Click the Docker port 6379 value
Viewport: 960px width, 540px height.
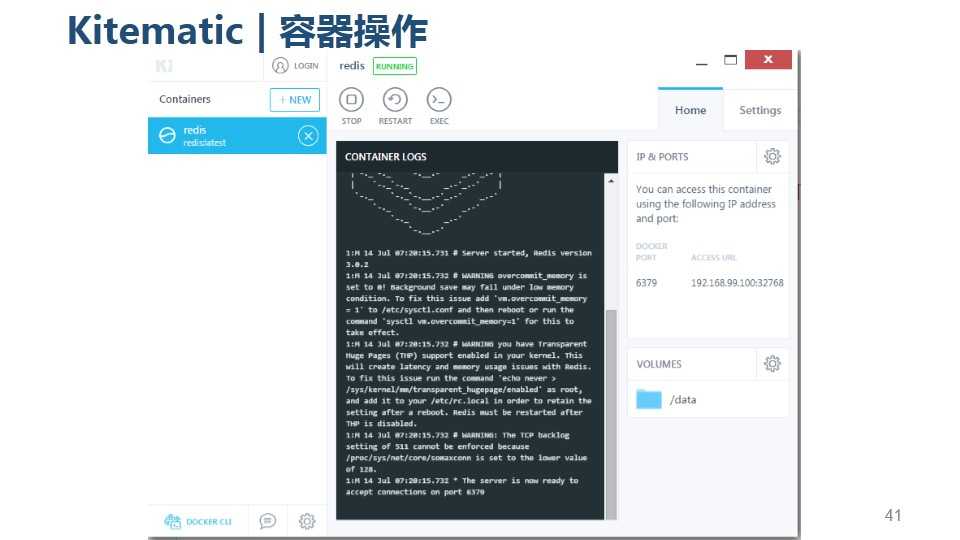(x=646, y=283)
